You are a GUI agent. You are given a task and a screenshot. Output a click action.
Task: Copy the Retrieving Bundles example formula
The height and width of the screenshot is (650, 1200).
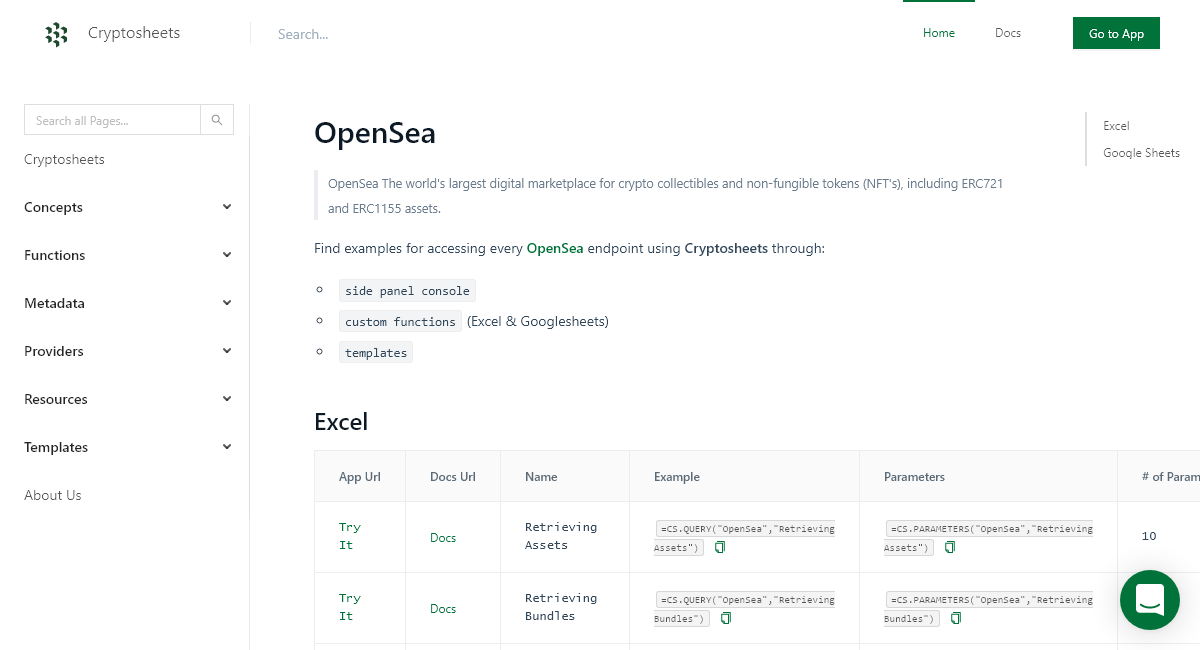725,618
